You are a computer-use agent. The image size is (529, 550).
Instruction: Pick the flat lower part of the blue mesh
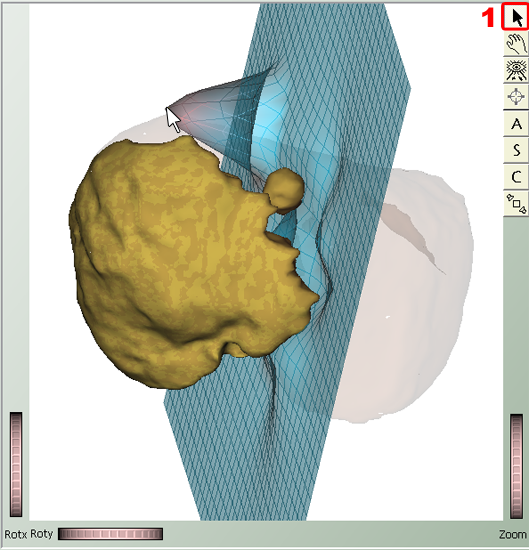pos(246,456)
